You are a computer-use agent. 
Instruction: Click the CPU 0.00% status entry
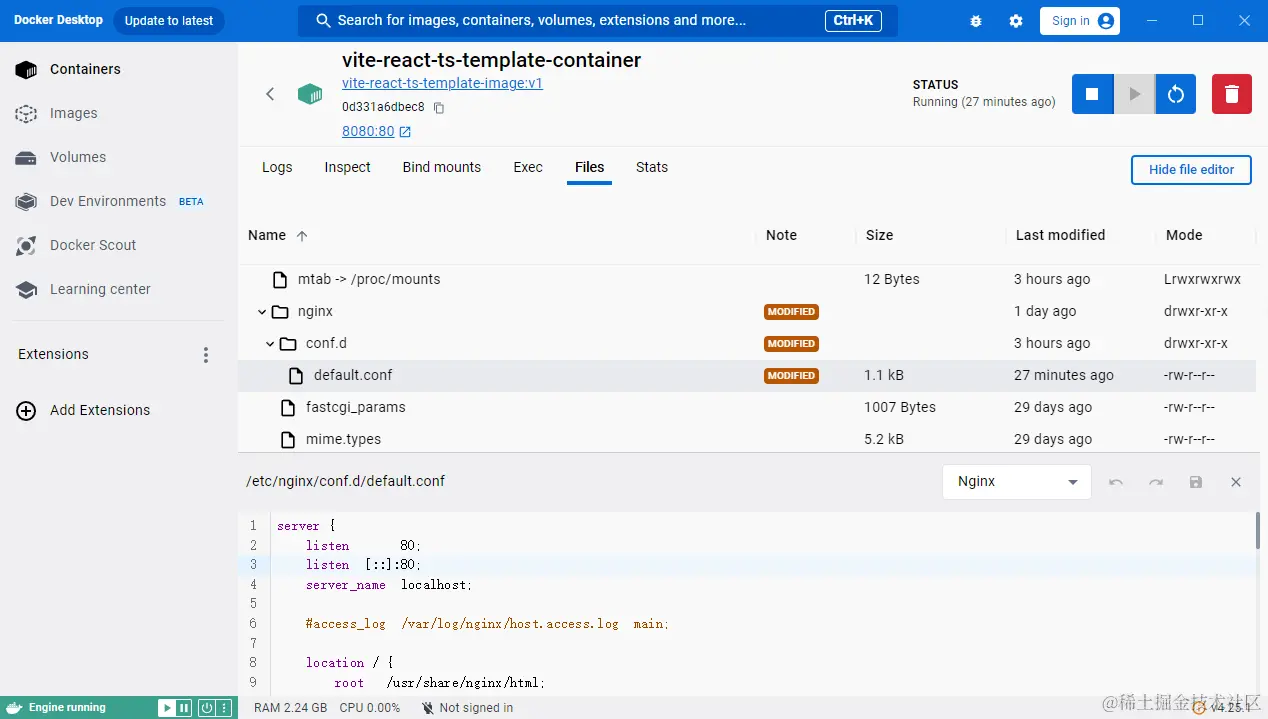coord(370,708)
